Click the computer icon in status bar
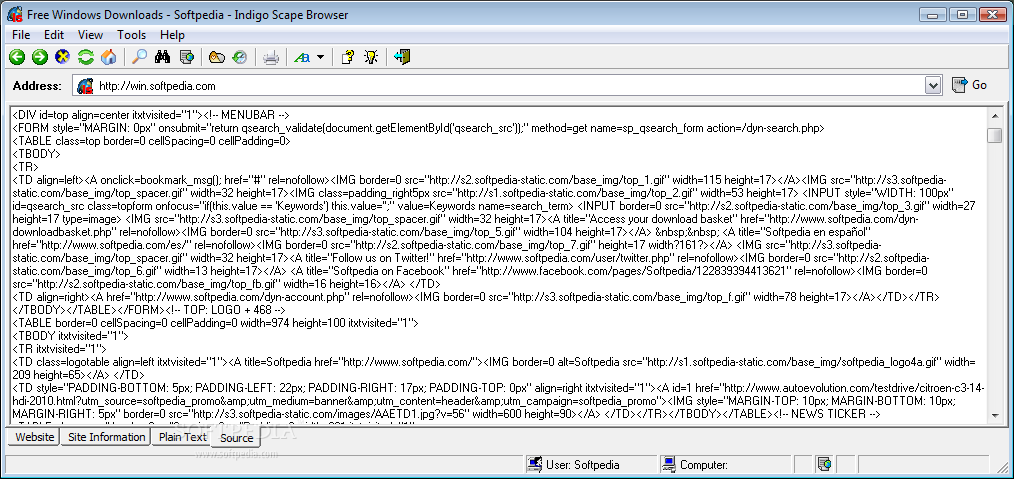This screenshot has width=1014, height=479. pyautogui.click(x=669, y=464)
